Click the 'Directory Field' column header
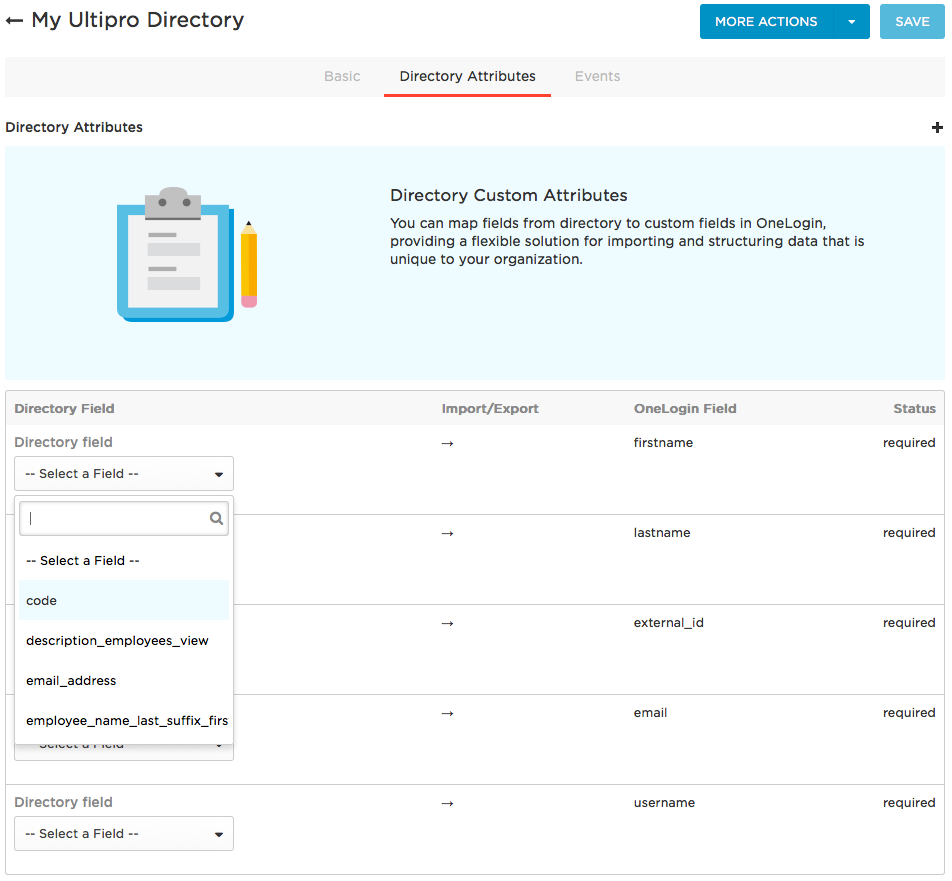952x881 pixels. pyautogui.click(x=64, y=409)
